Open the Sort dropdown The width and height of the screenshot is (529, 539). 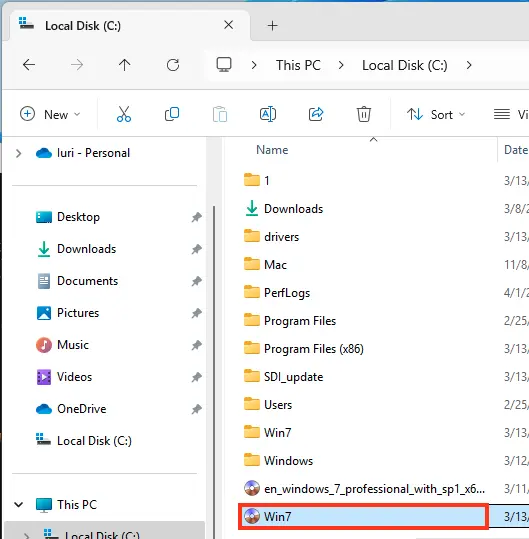tap(436, 114)
